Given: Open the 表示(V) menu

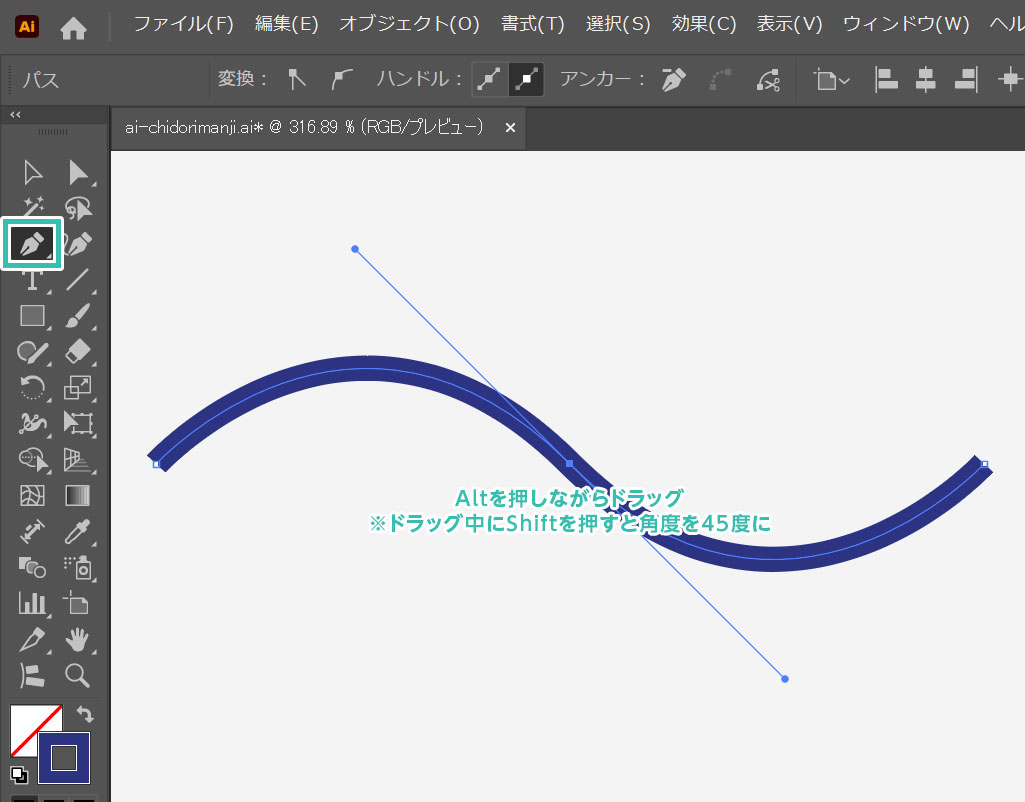Looking at the screenshot, I should [789, 25].
